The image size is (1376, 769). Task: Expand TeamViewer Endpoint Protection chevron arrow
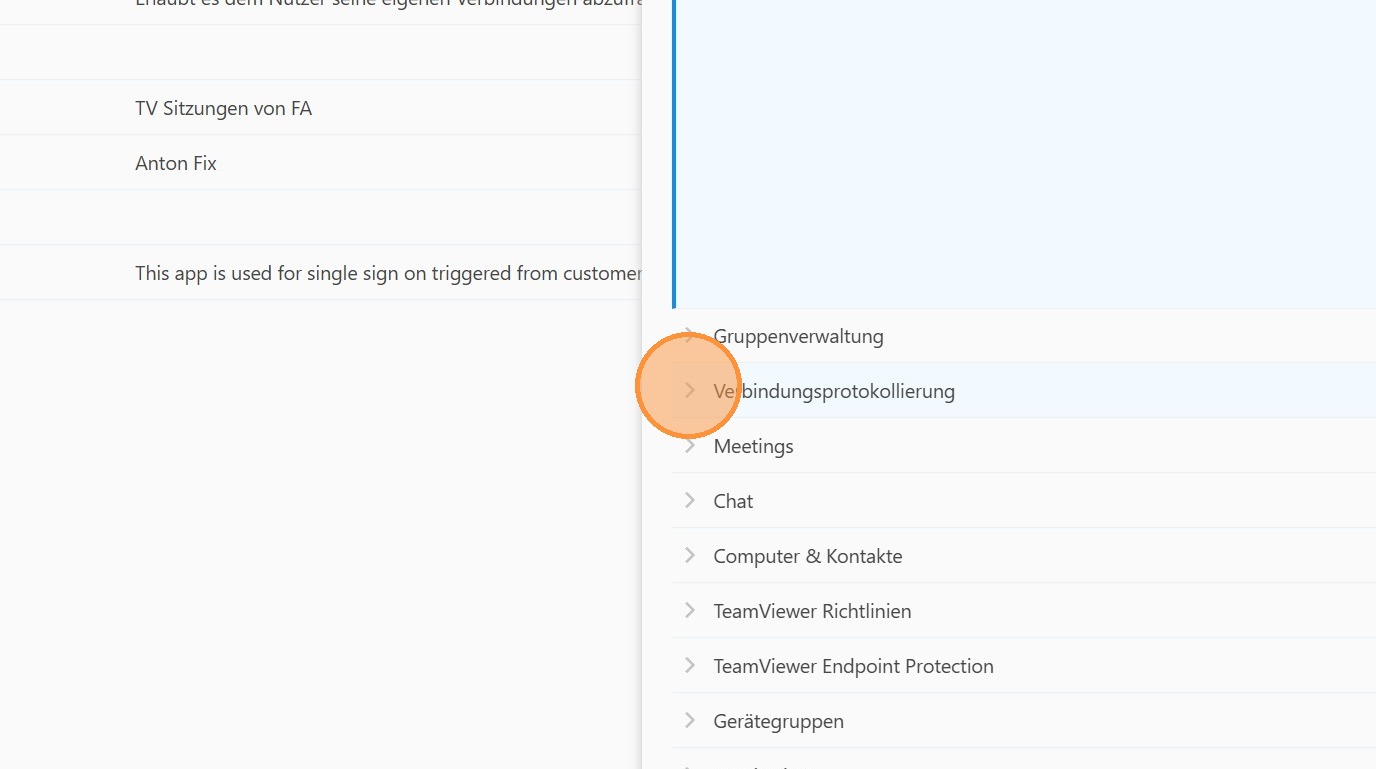(x=689, y=666)
